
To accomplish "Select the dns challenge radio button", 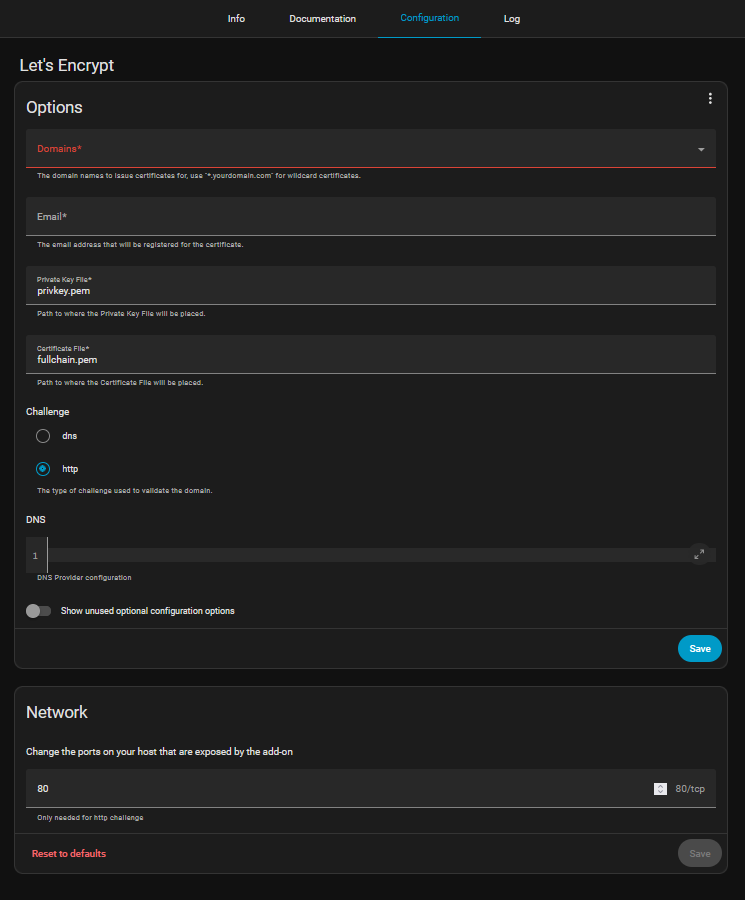I will click(43, 436).
